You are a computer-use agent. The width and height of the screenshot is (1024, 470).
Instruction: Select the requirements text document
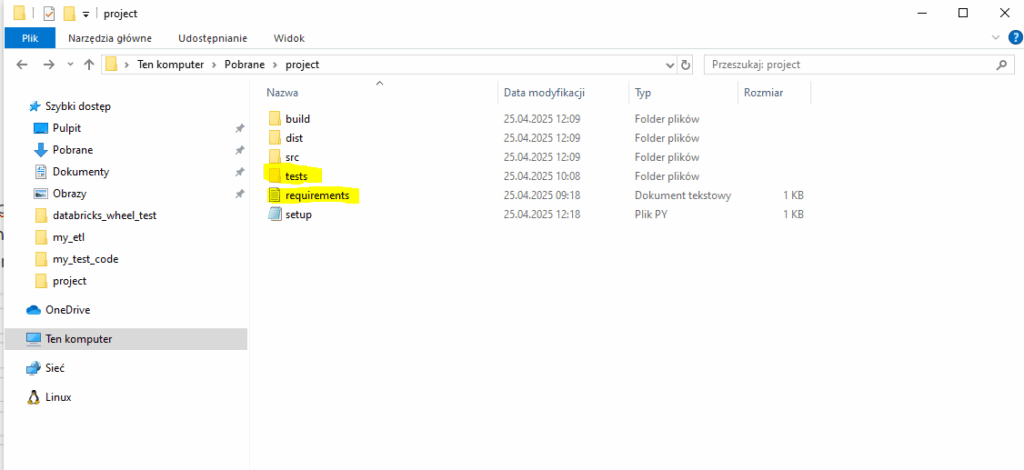click(316, 196)
